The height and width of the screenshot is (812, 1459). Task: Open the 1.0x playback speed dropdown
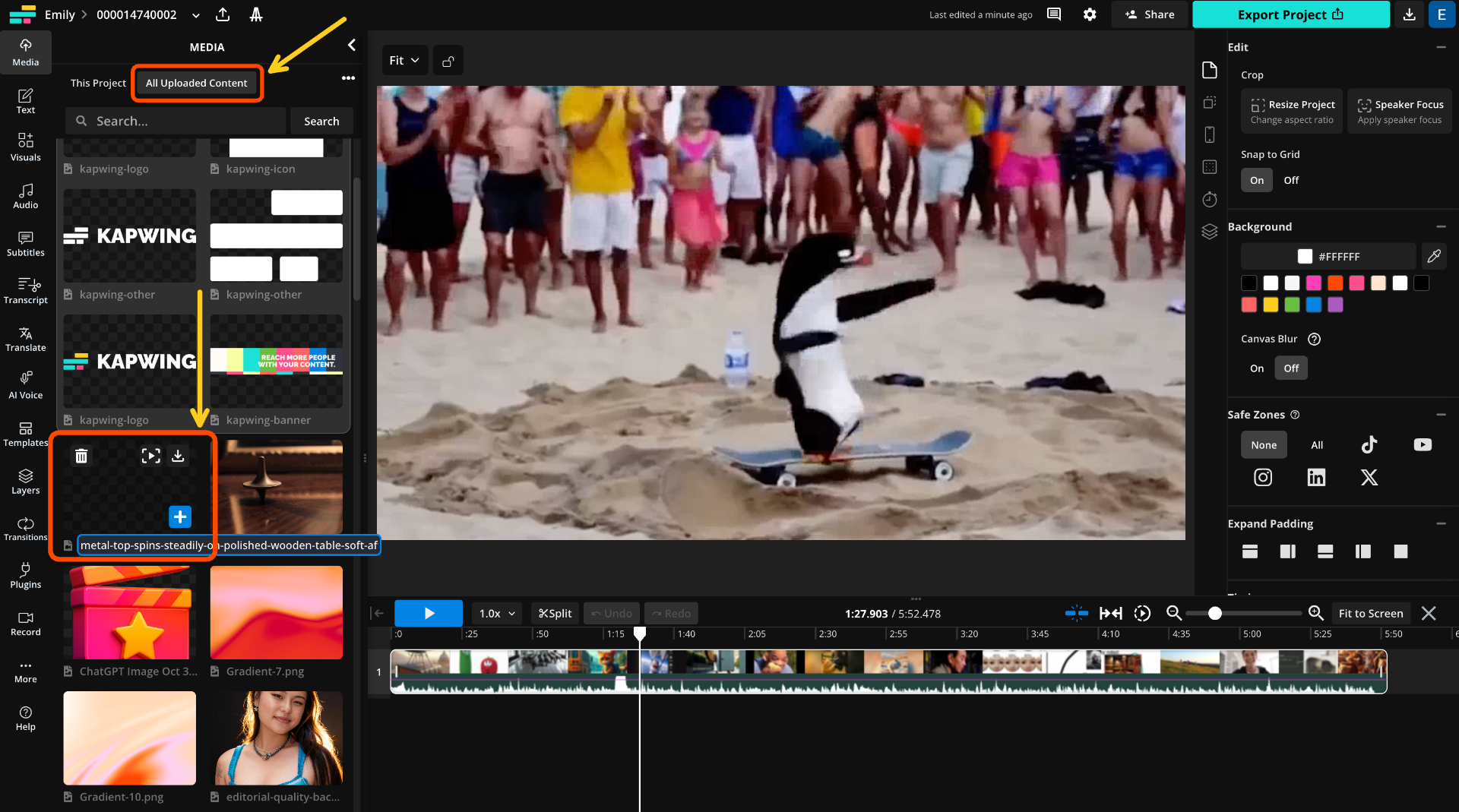tap(497, 614)
